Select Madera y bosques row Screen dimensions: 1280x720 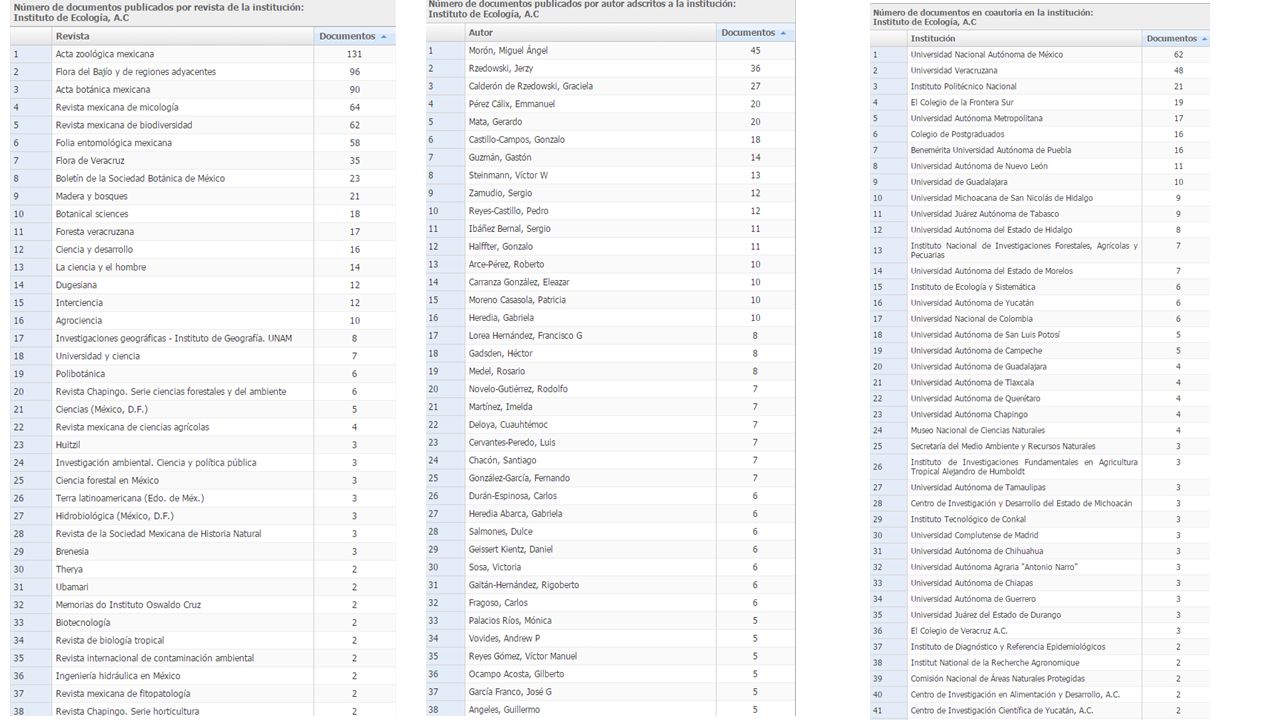[x=203, y=196]
